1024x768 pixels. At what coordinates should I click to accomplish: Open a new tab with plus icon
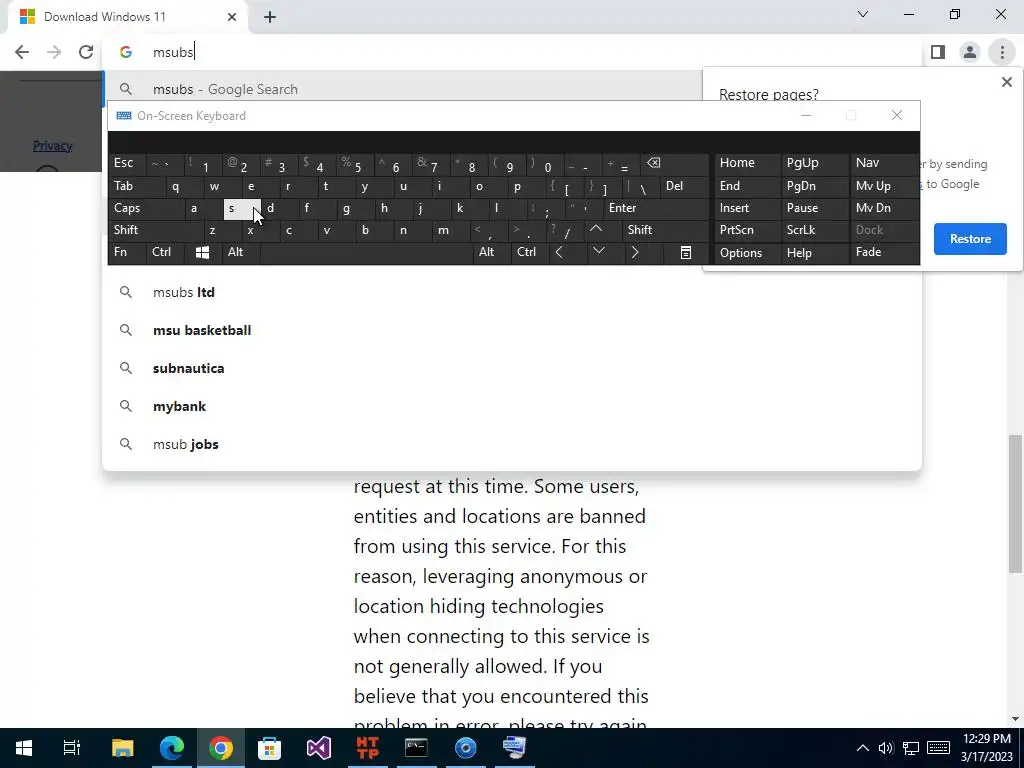pos(270,17)
